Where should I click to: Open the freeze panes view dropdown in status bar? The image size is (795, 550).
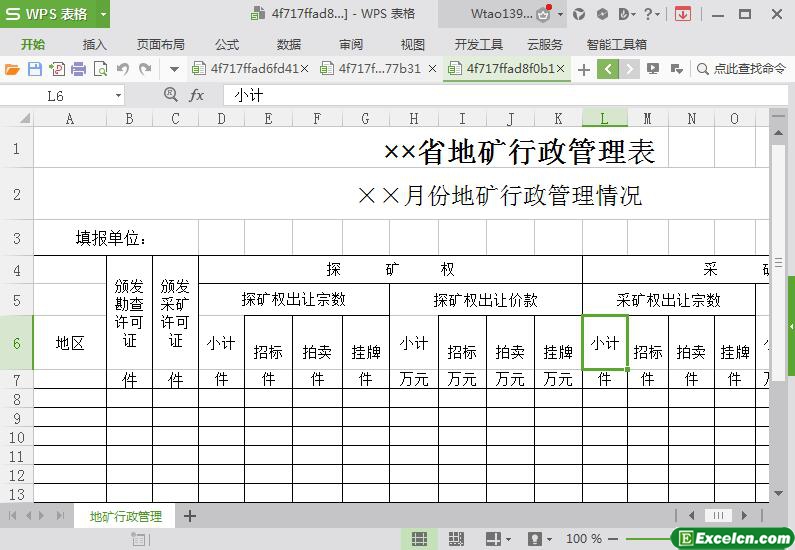[498, 539]
